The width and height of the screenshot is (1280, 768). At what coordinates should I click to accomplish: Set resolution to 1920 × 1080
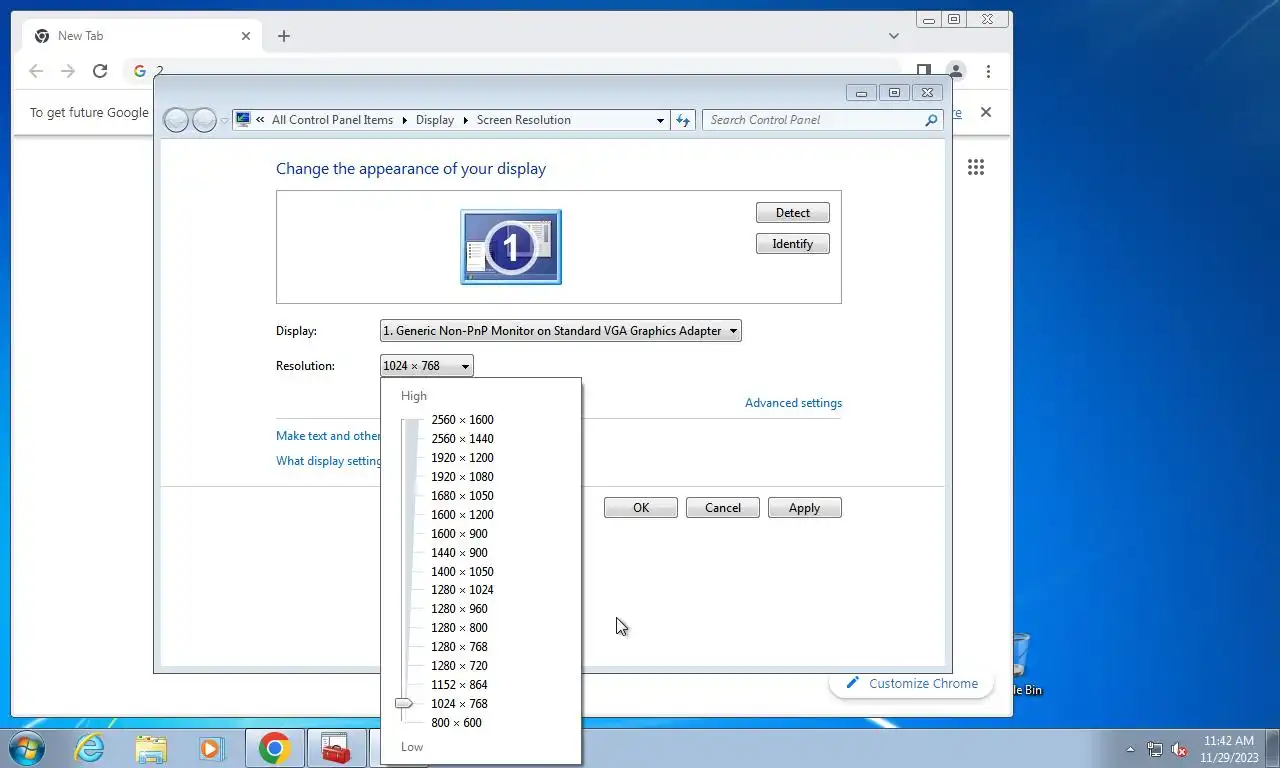(462, 477)
